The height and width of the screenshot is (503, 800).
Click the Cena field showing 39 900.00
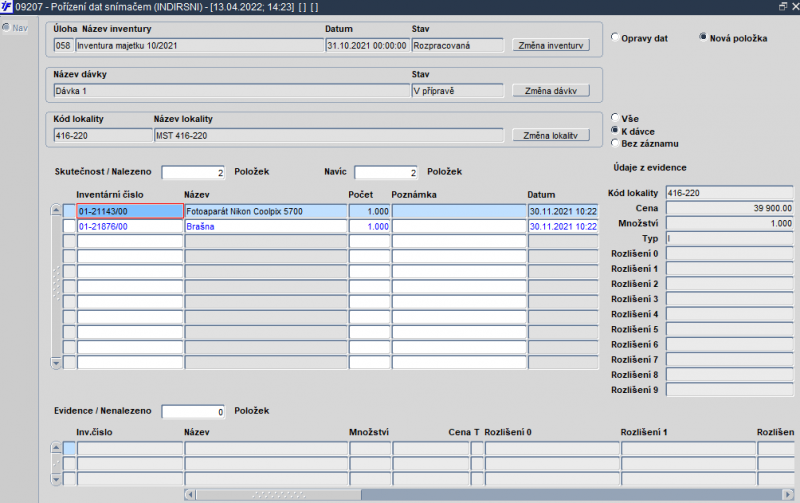coord(730,208)
